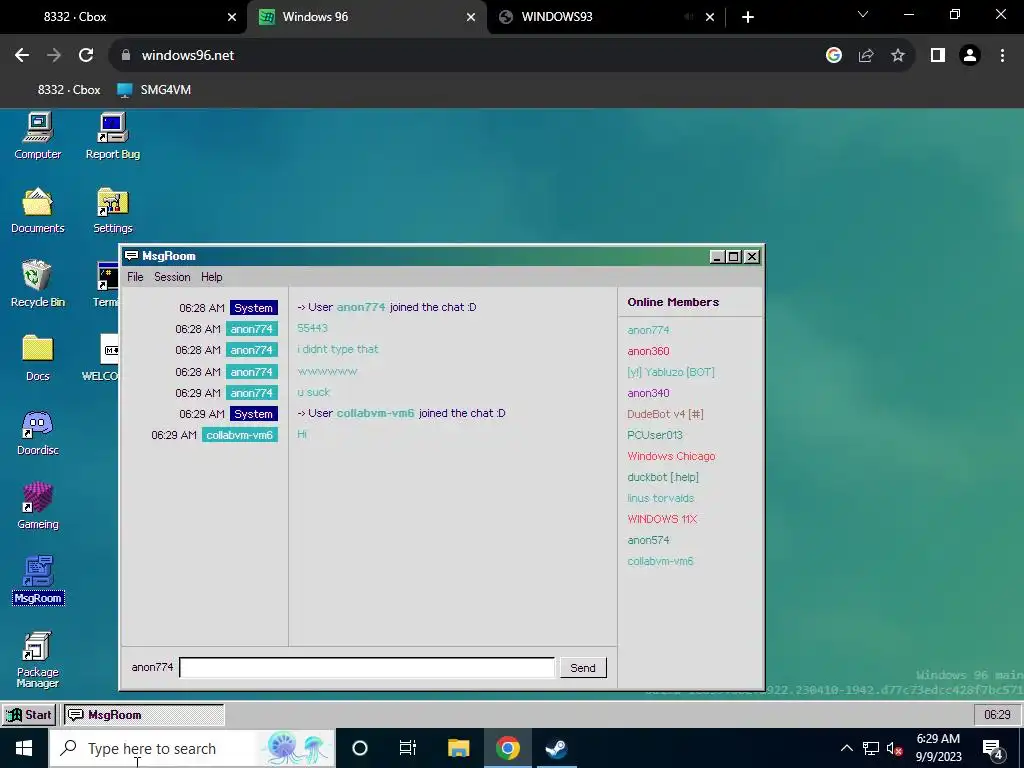The image size is (1024, 768).
Task: Open the File menu in MsgRoom
Action: pos(135,277)
